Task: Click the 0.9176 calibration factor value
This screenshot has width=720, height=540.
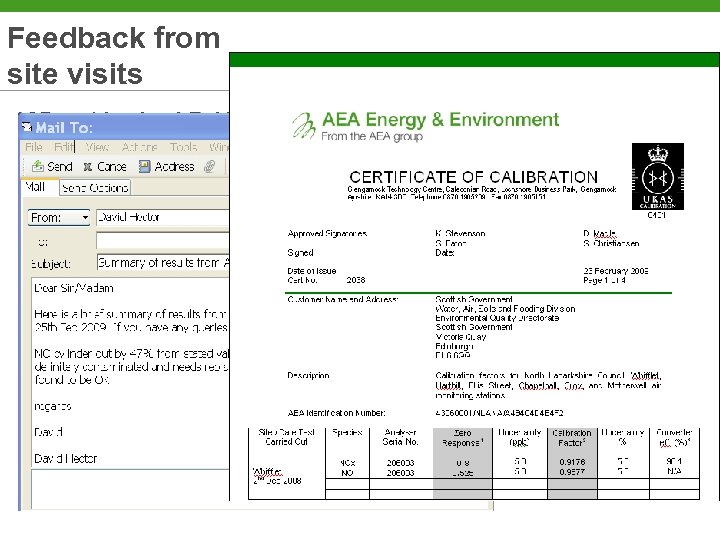Action: pyautogui.click(x=572, y=462)
